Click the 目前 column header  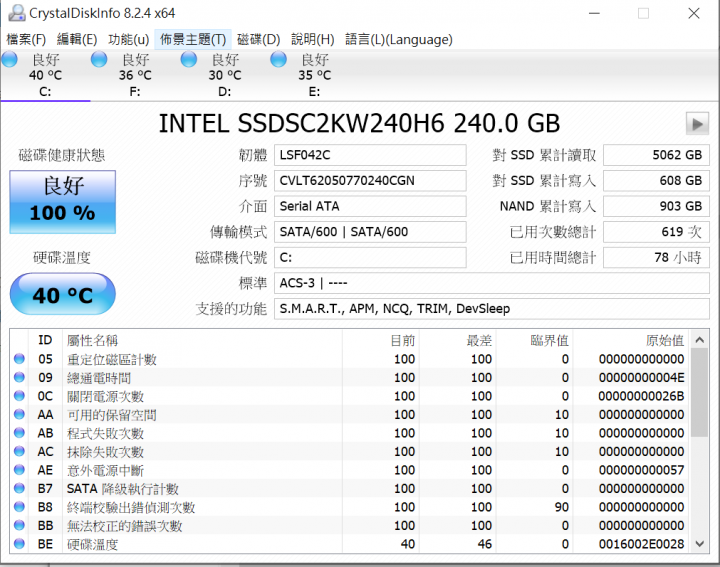(x=403, y=340)
